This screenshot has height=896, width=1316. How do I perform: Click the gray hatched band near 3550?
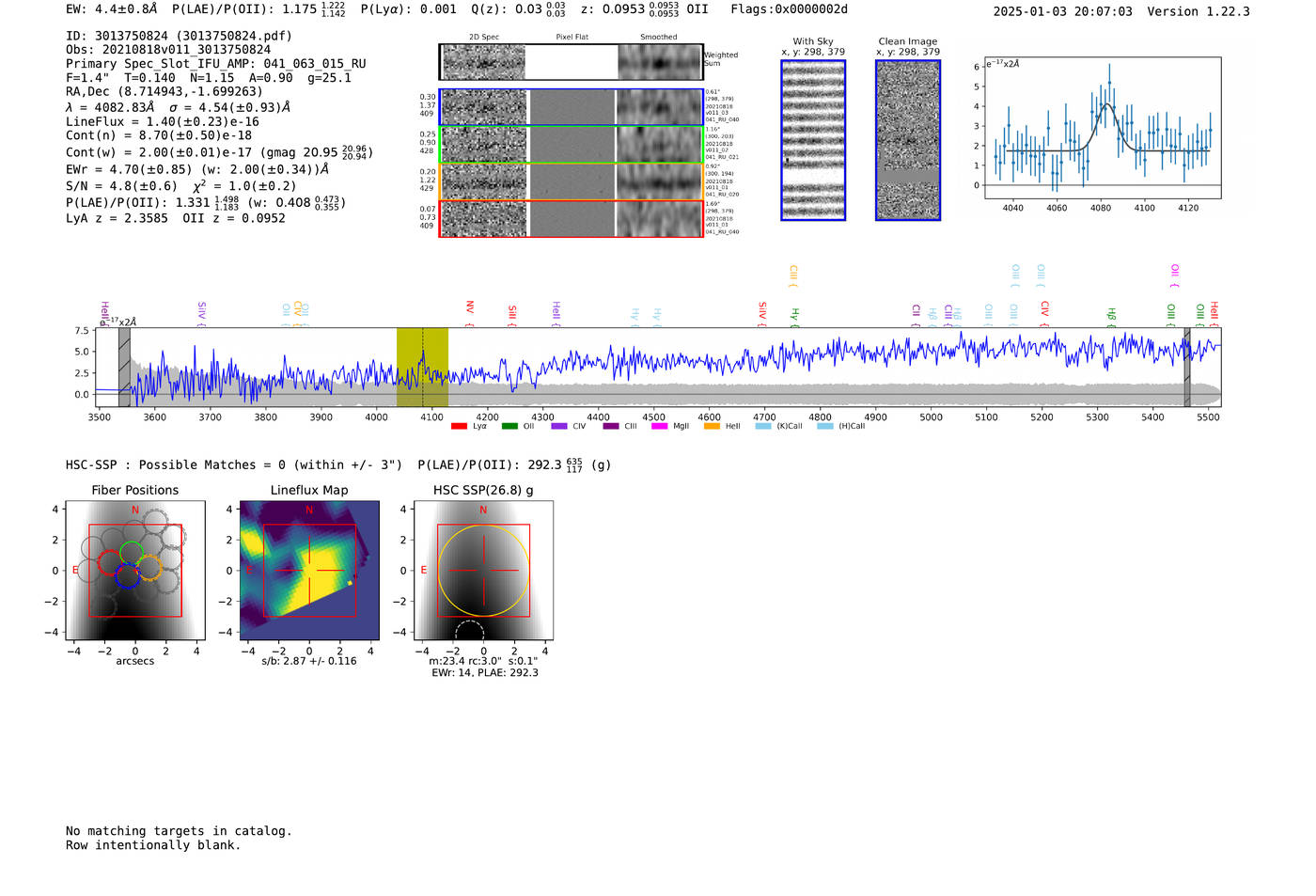coord(124,367)
